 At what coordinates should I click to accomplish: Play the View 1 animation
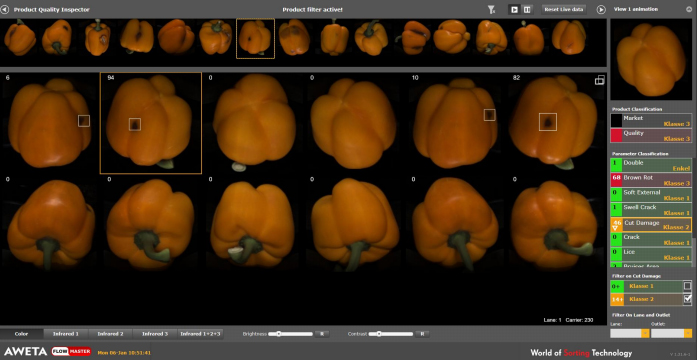point(601,9)
